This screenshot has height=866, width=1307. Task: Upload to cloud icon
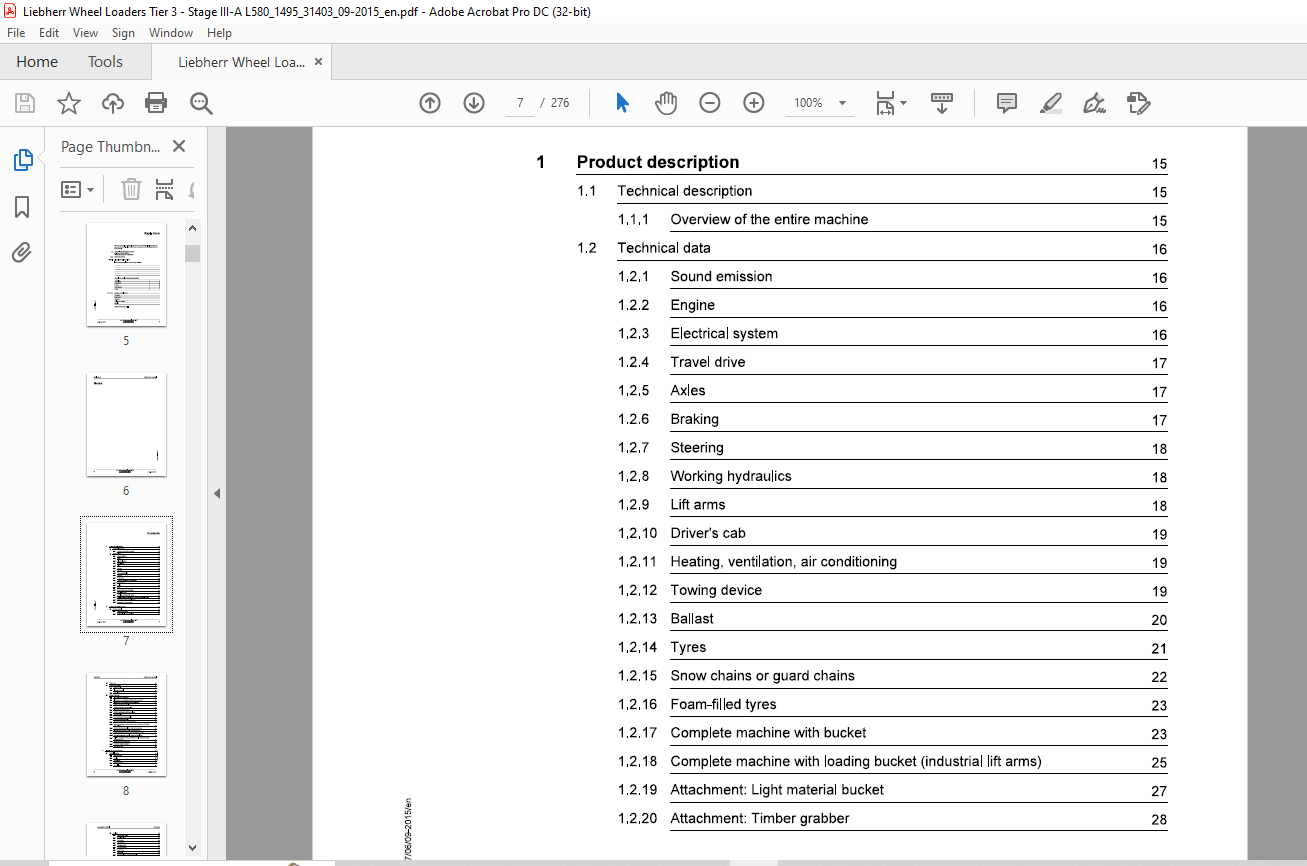(x=112, y=103)
